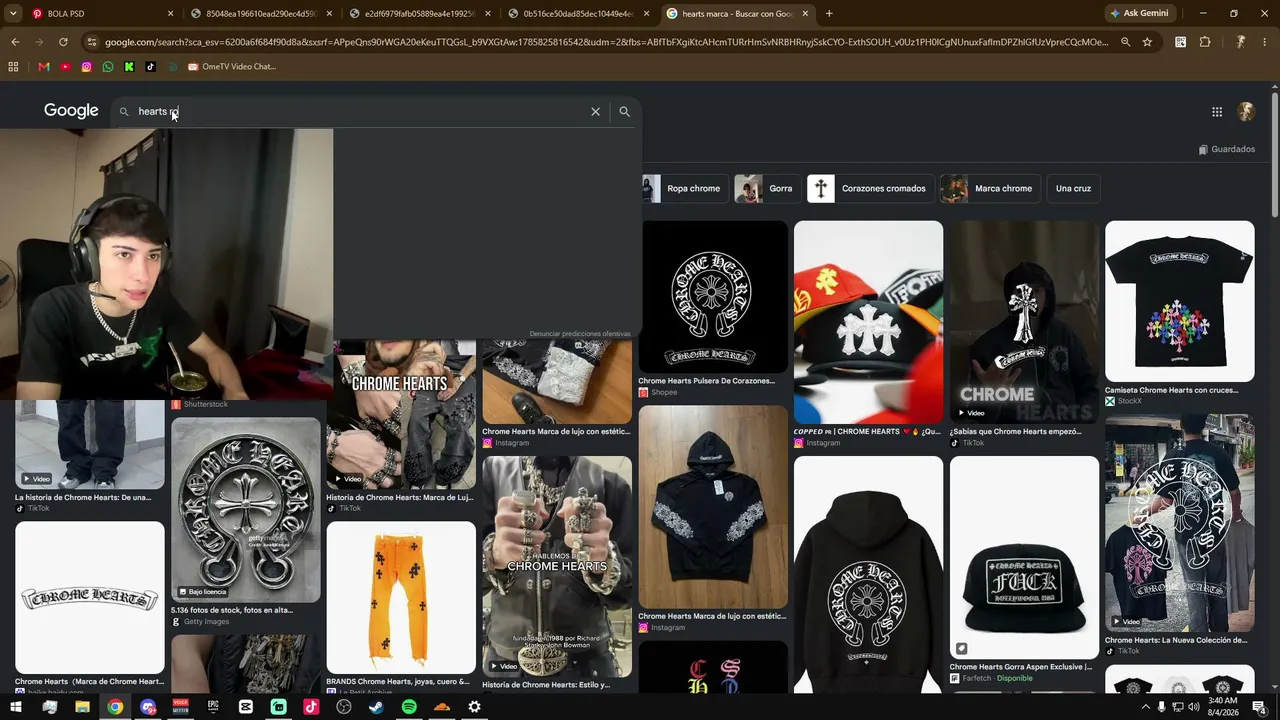This screenshot has width=1280, height=720.
Task: Switch to the 0b516ce50dad85dec tab
Action: (x=579, y=14)
